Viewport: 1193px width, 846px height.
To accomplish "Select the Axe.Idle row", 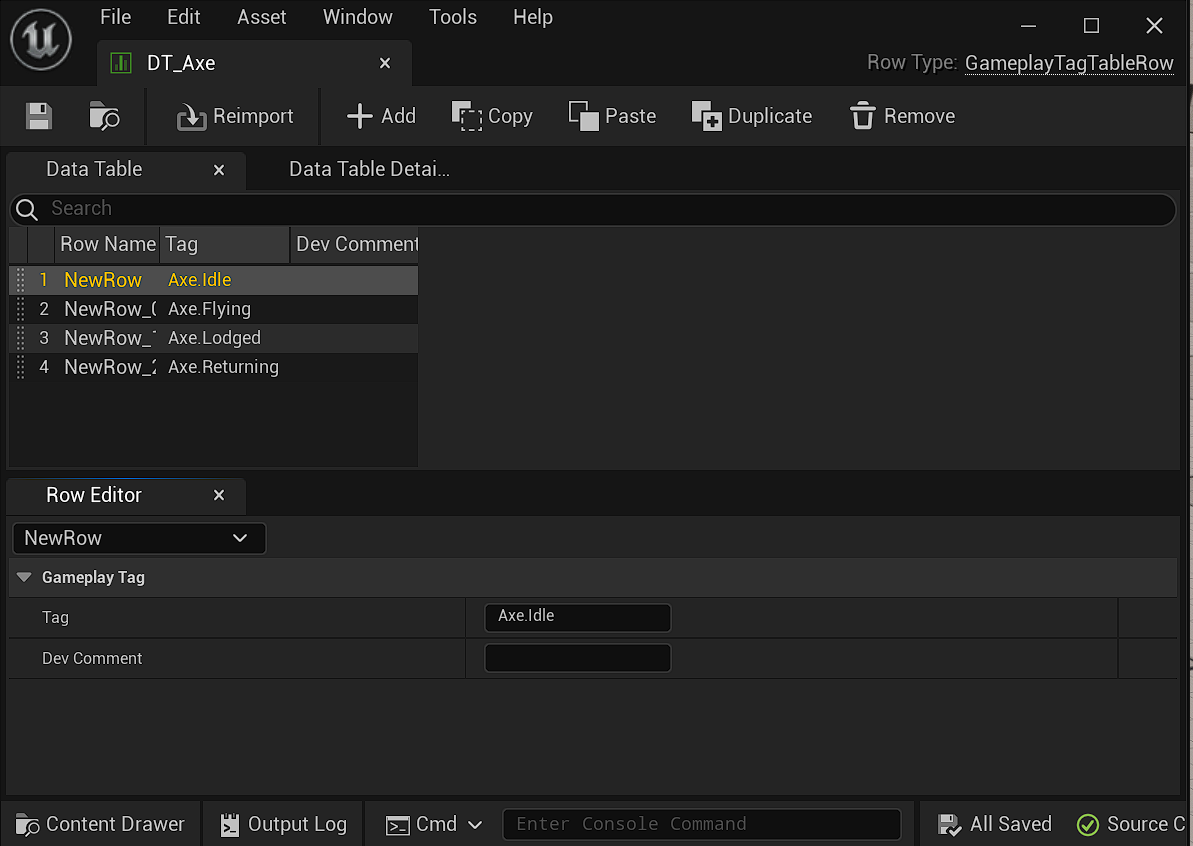I will (x=214, y=280).
